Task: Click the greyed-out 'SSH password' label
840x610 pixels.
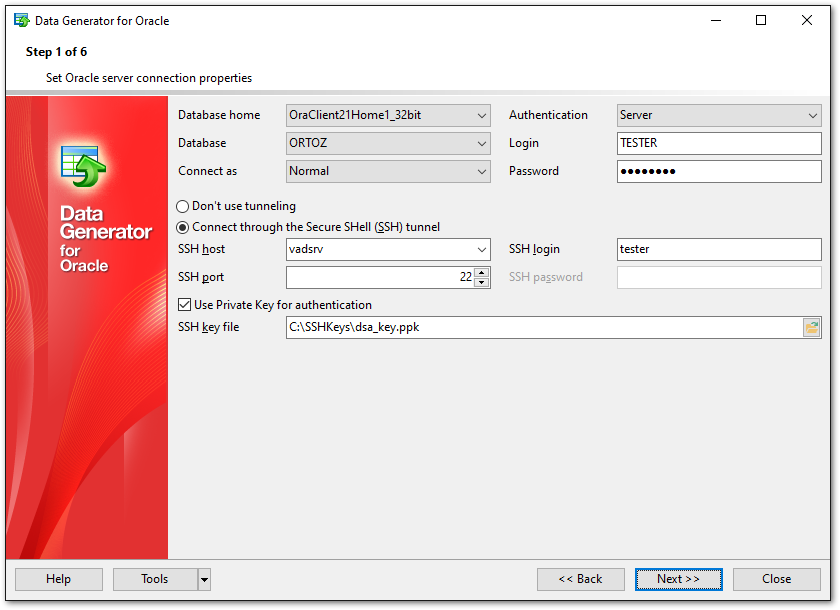Action: (x=545, y=277)
